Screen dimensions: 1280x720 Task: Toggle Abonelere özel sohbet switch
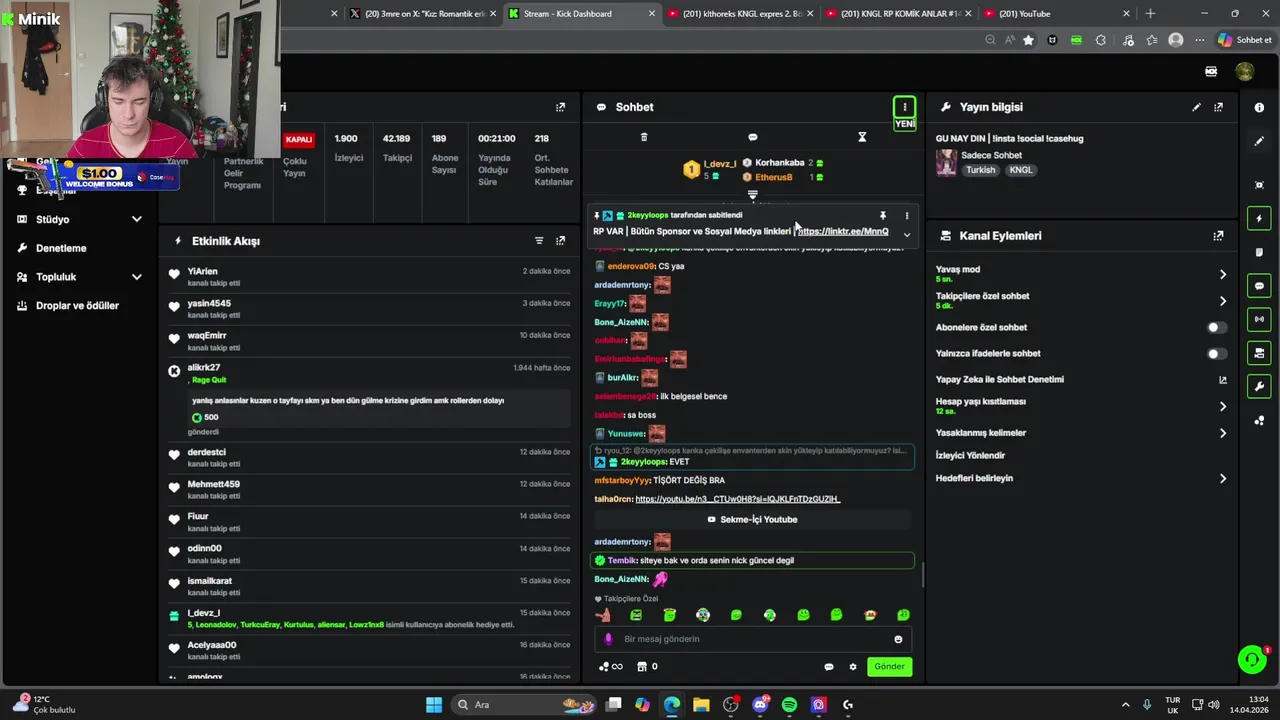(1216, 327)
